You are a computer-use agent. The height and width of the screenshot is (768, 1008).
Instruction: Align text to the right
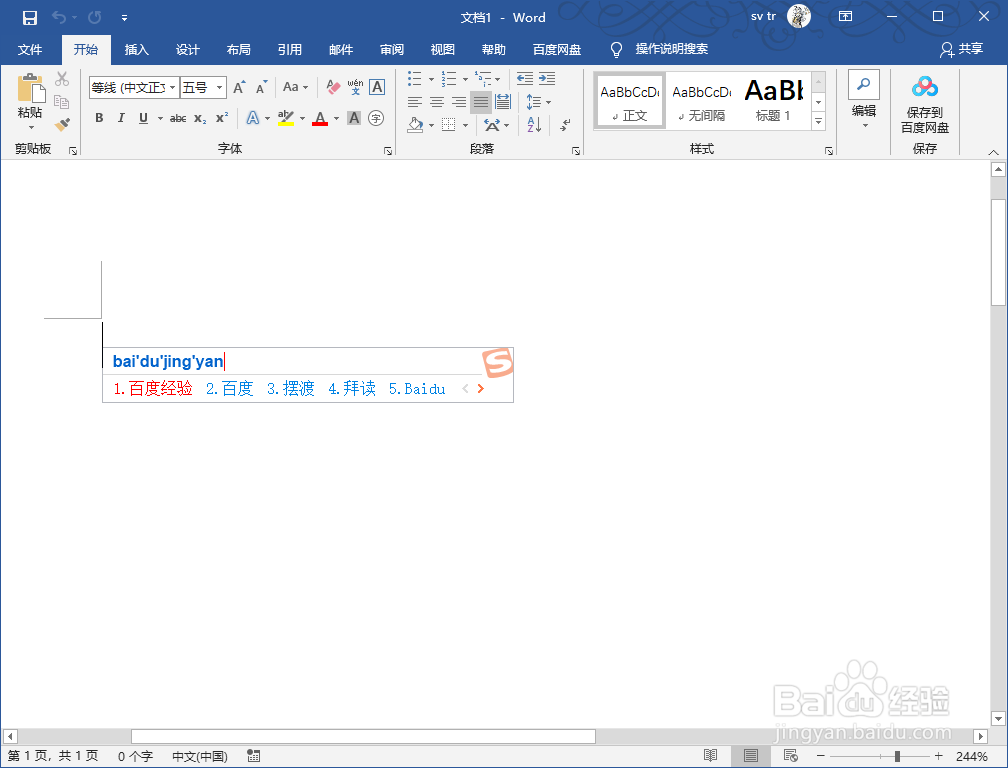(x=459, y=102)
